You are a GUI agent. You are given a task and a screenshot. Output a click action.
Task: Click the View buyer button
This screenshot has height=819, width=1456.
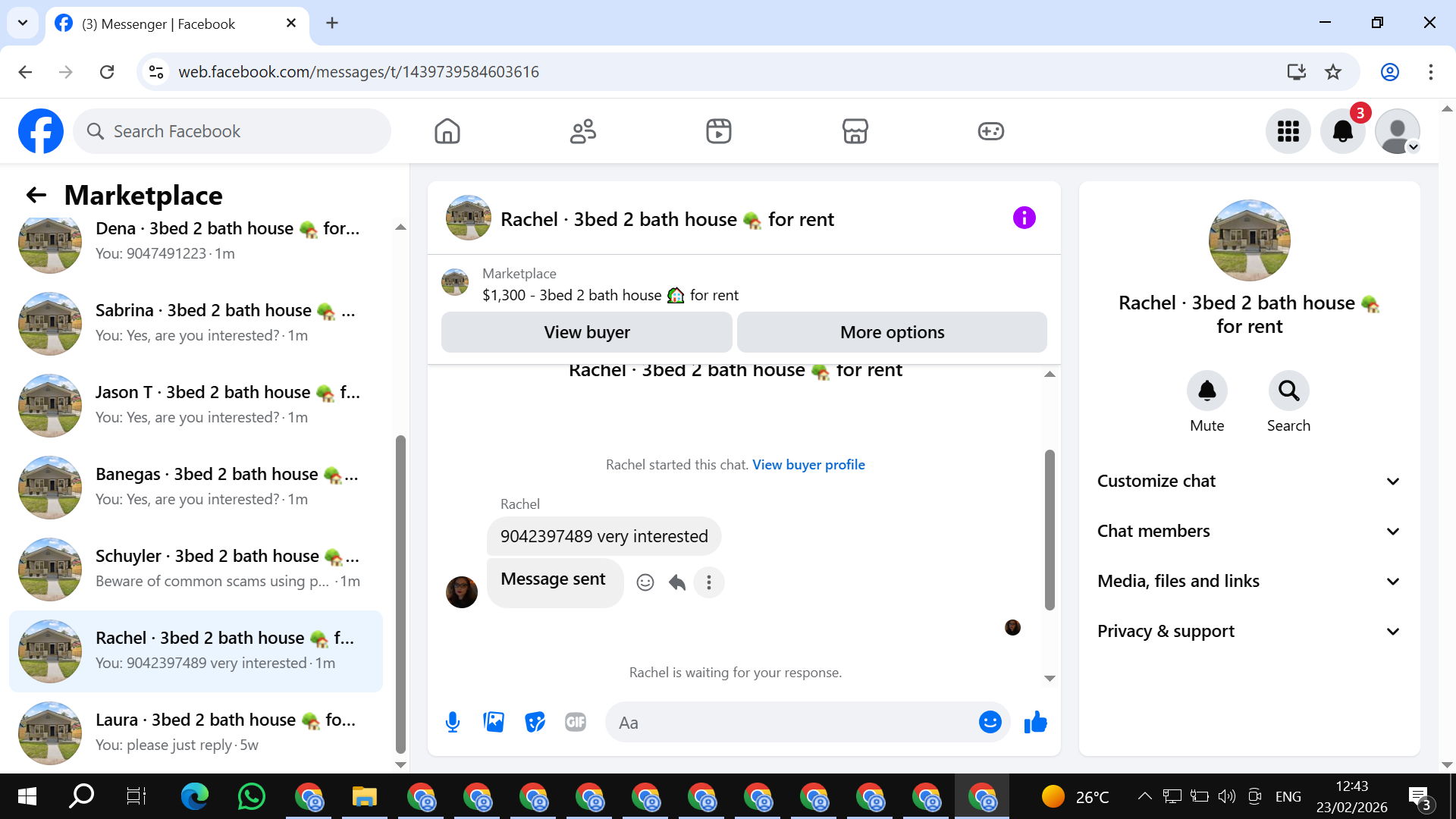(587, 332)
